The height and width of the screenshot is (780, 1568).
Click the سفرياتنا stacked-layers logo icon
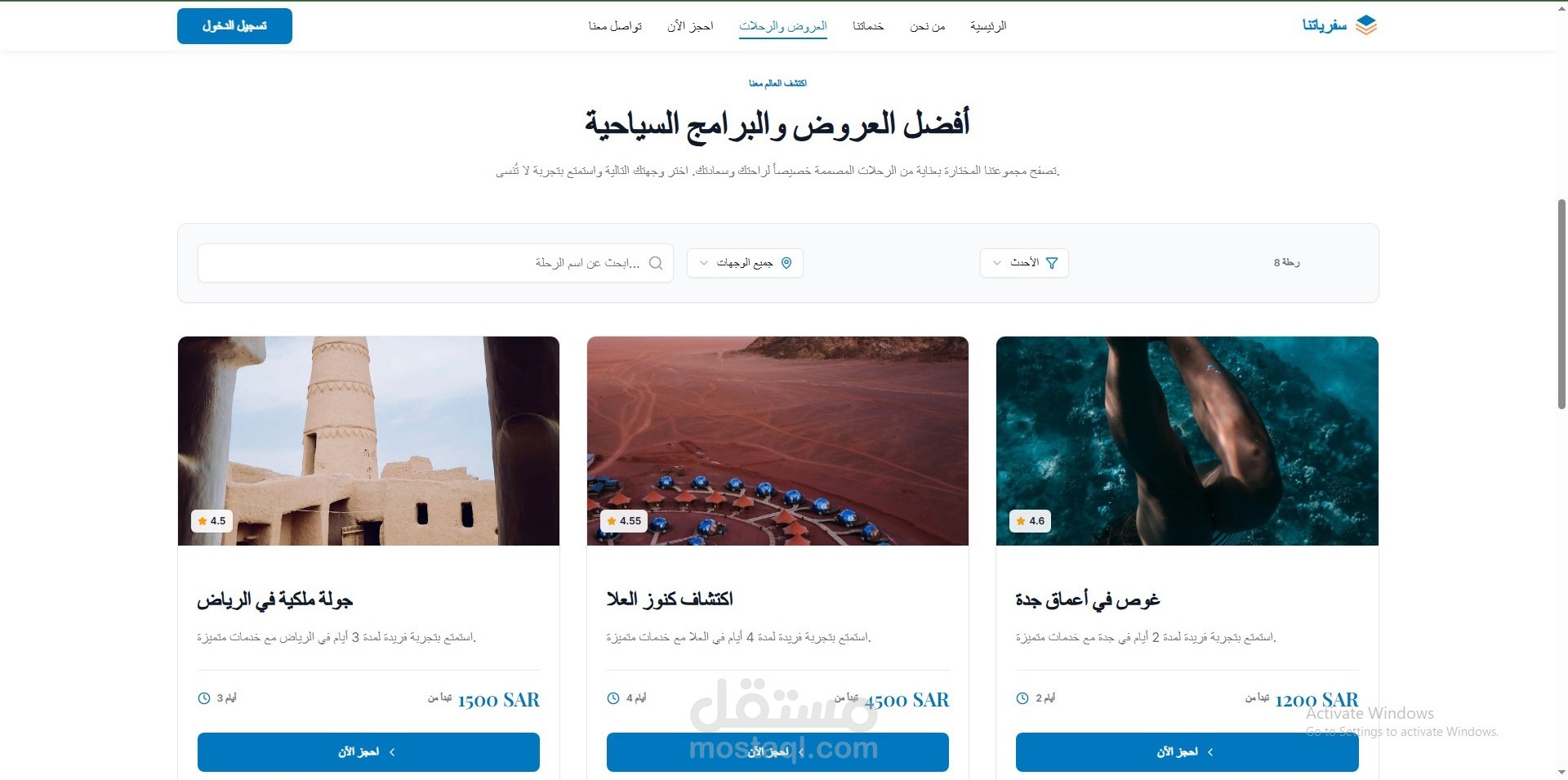point(1366,25)
